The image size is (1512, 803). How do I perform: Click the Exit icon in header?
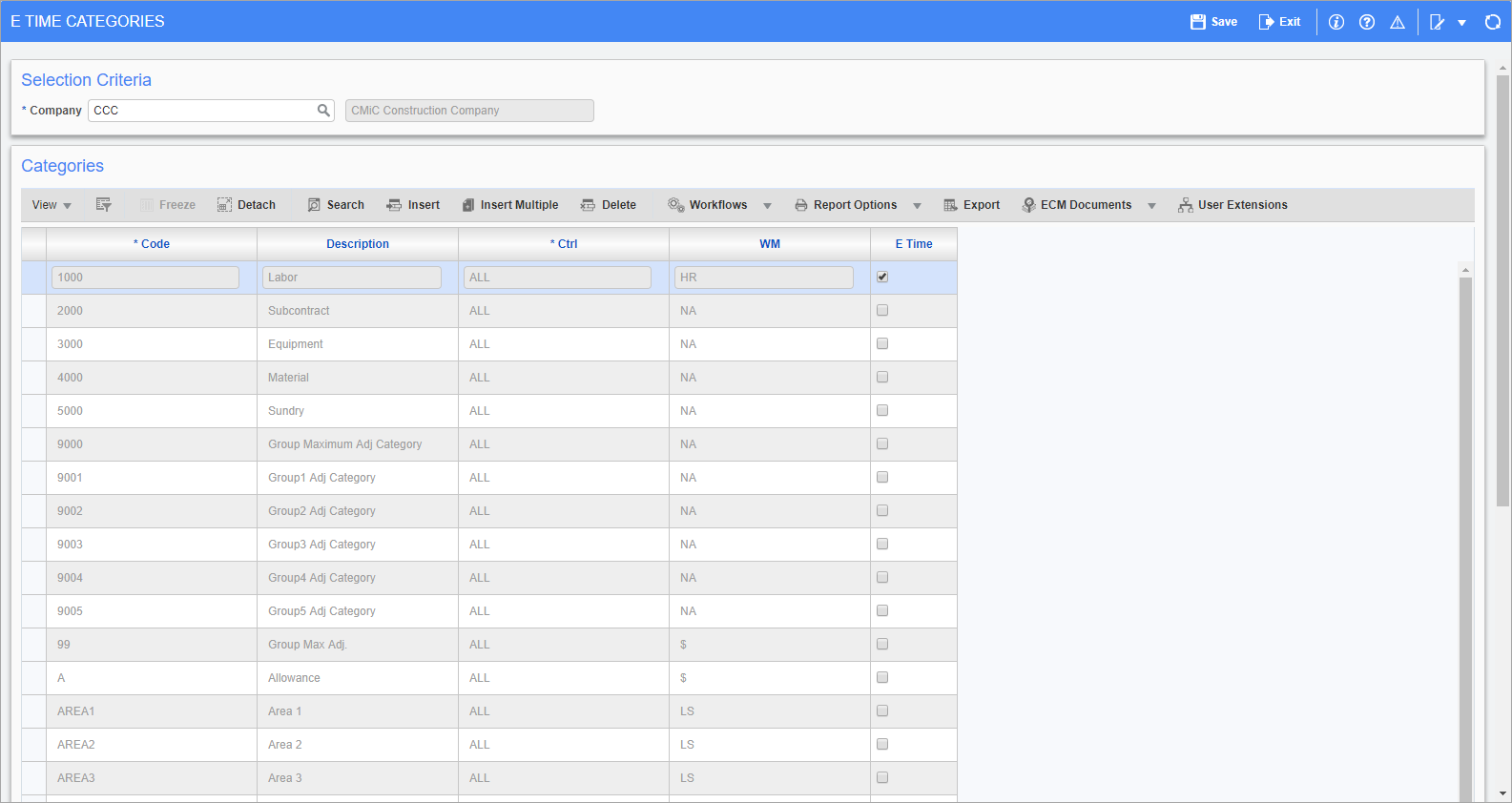tap(1266, 22)
